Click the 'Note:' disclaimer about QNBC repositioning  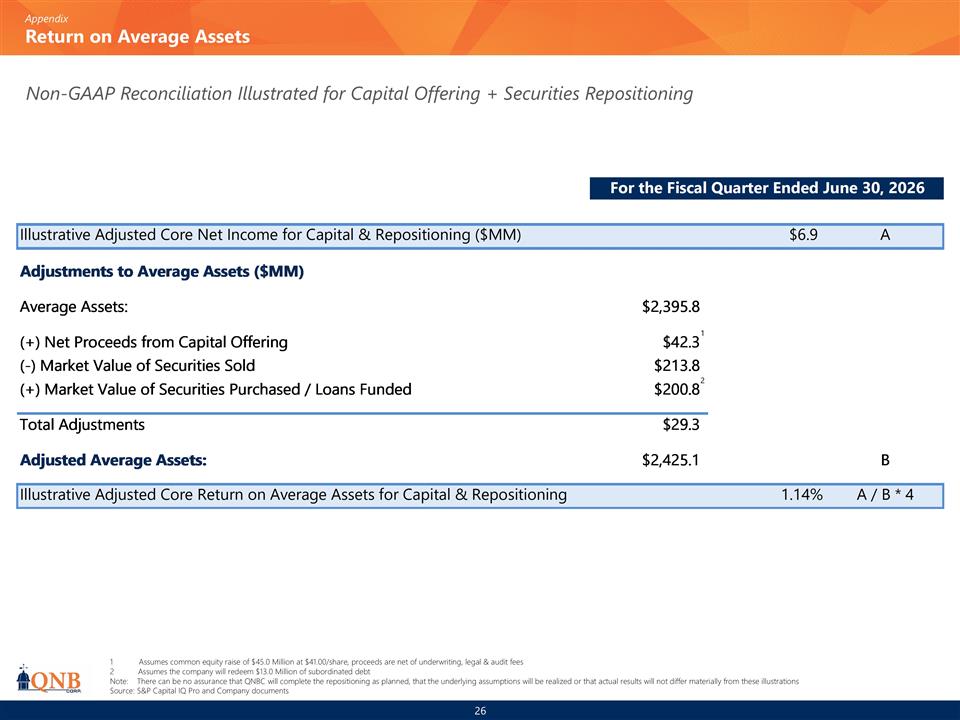click(x=454, y=681)
